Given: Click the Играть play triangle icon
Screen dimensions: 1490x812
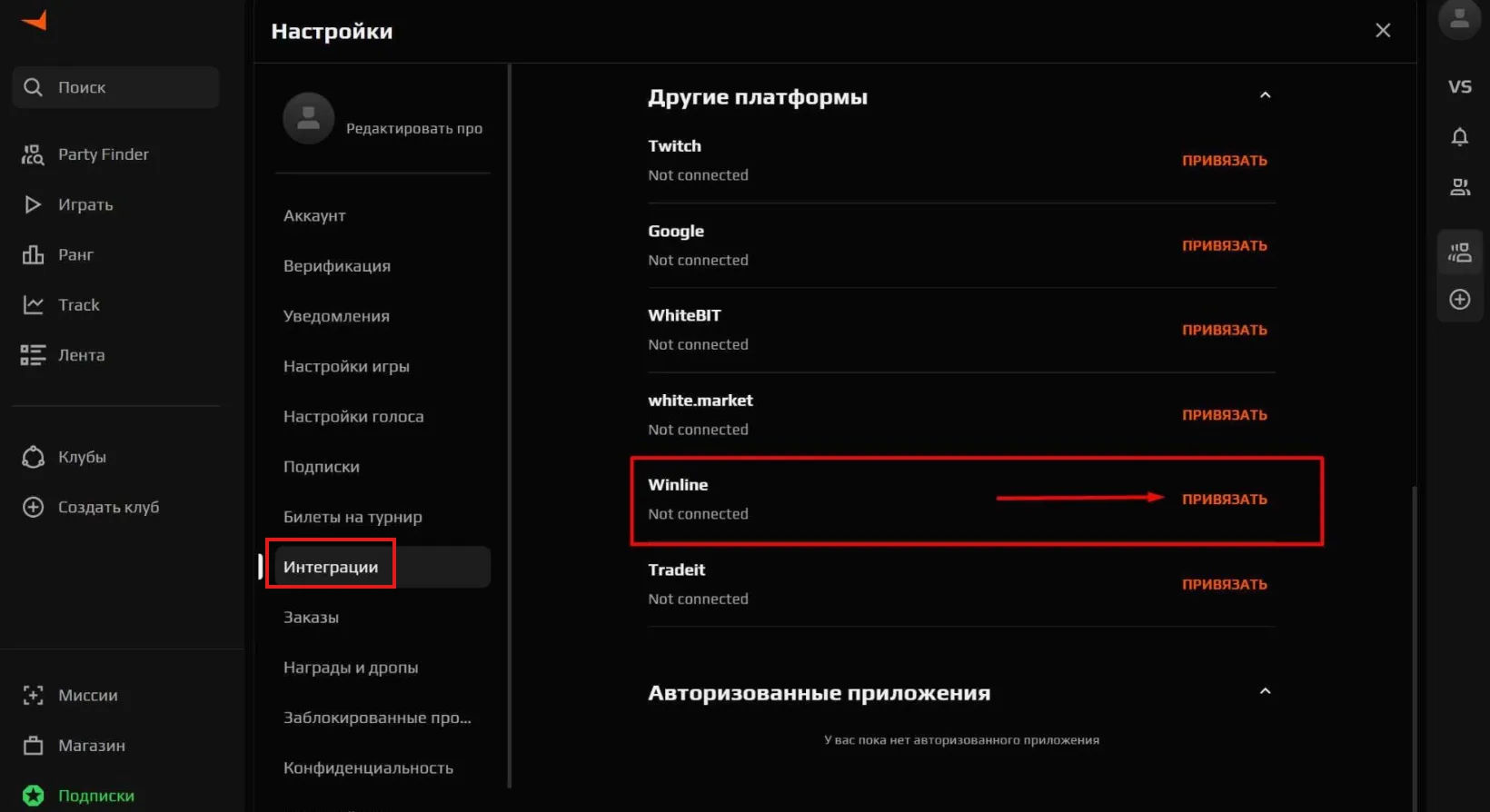Looking at the screenshot, I should coord(33,204).
